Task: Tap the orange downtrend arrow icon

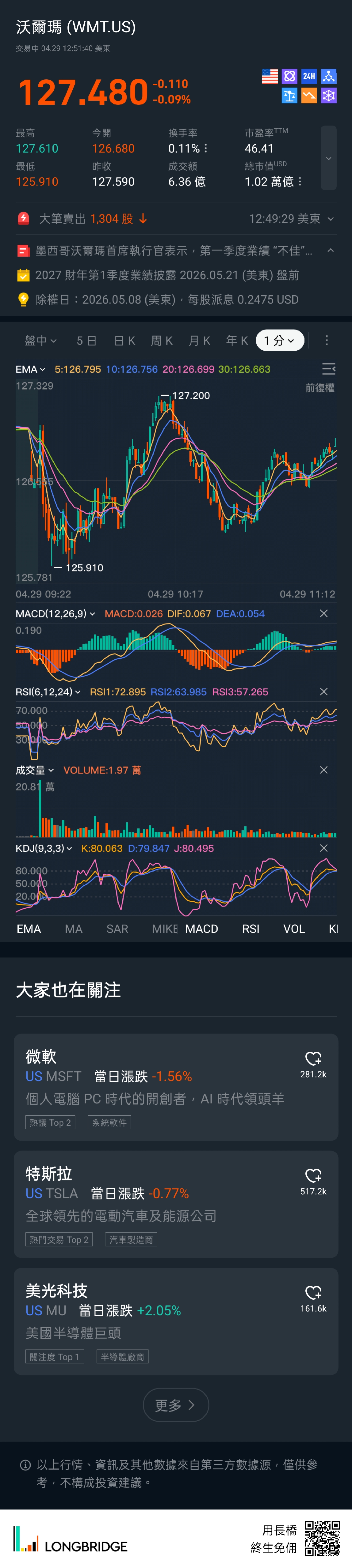Action: (309, 96)
